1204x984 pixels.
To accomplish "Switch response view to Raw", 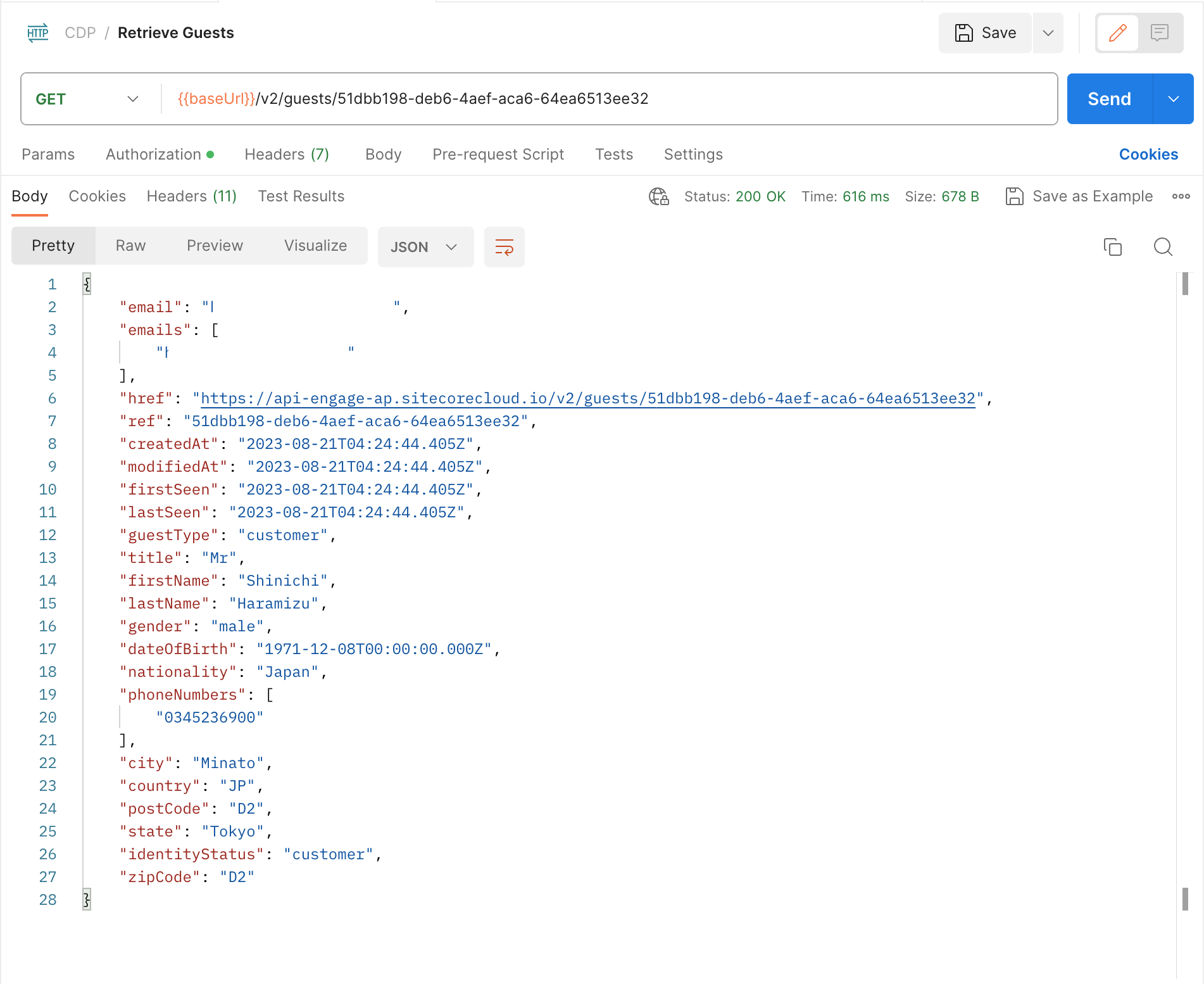I will [x=130, y=246].
